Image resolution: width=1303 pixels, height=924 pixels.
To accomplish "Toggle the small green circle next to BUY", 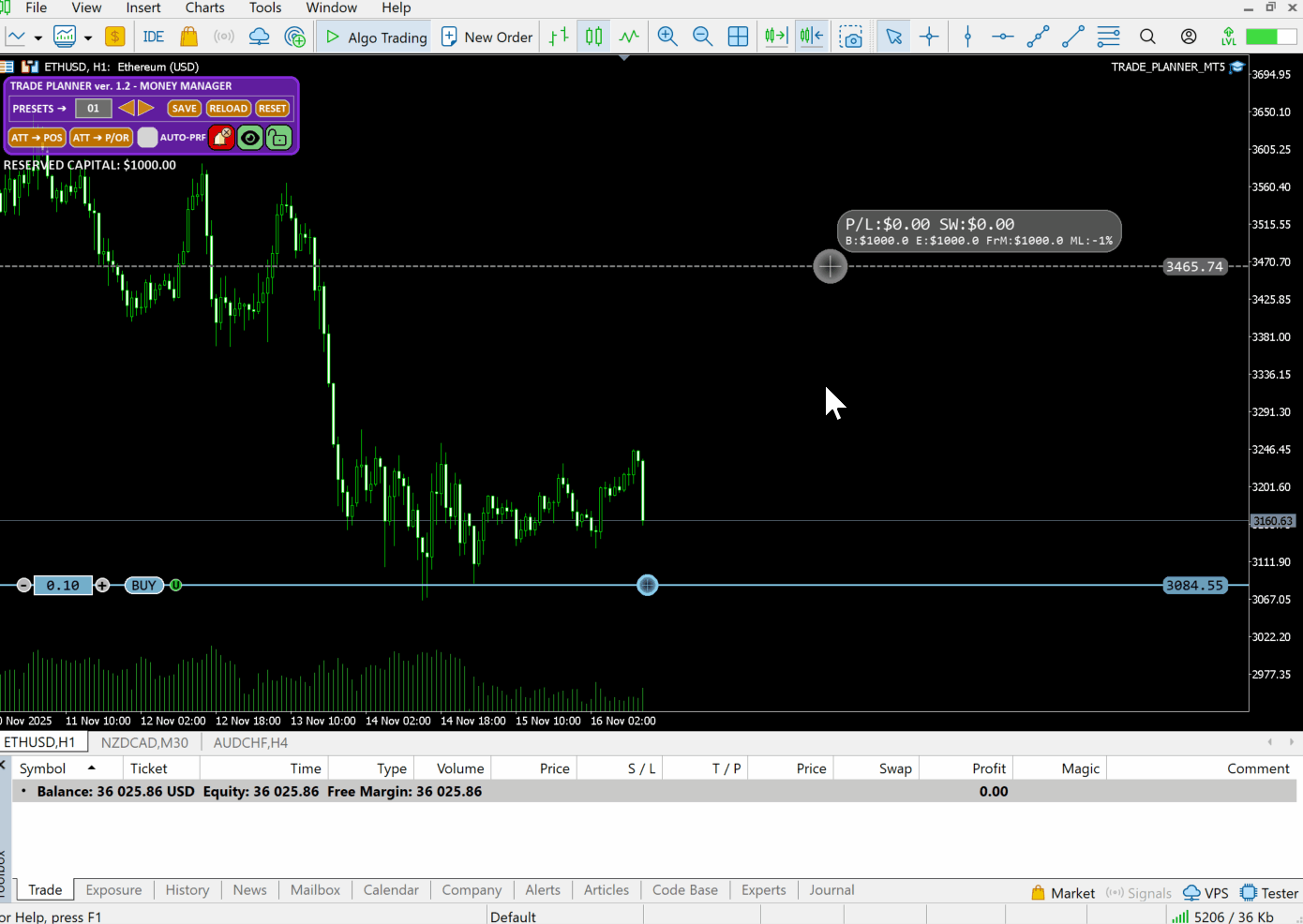I will tap(176, 586).
